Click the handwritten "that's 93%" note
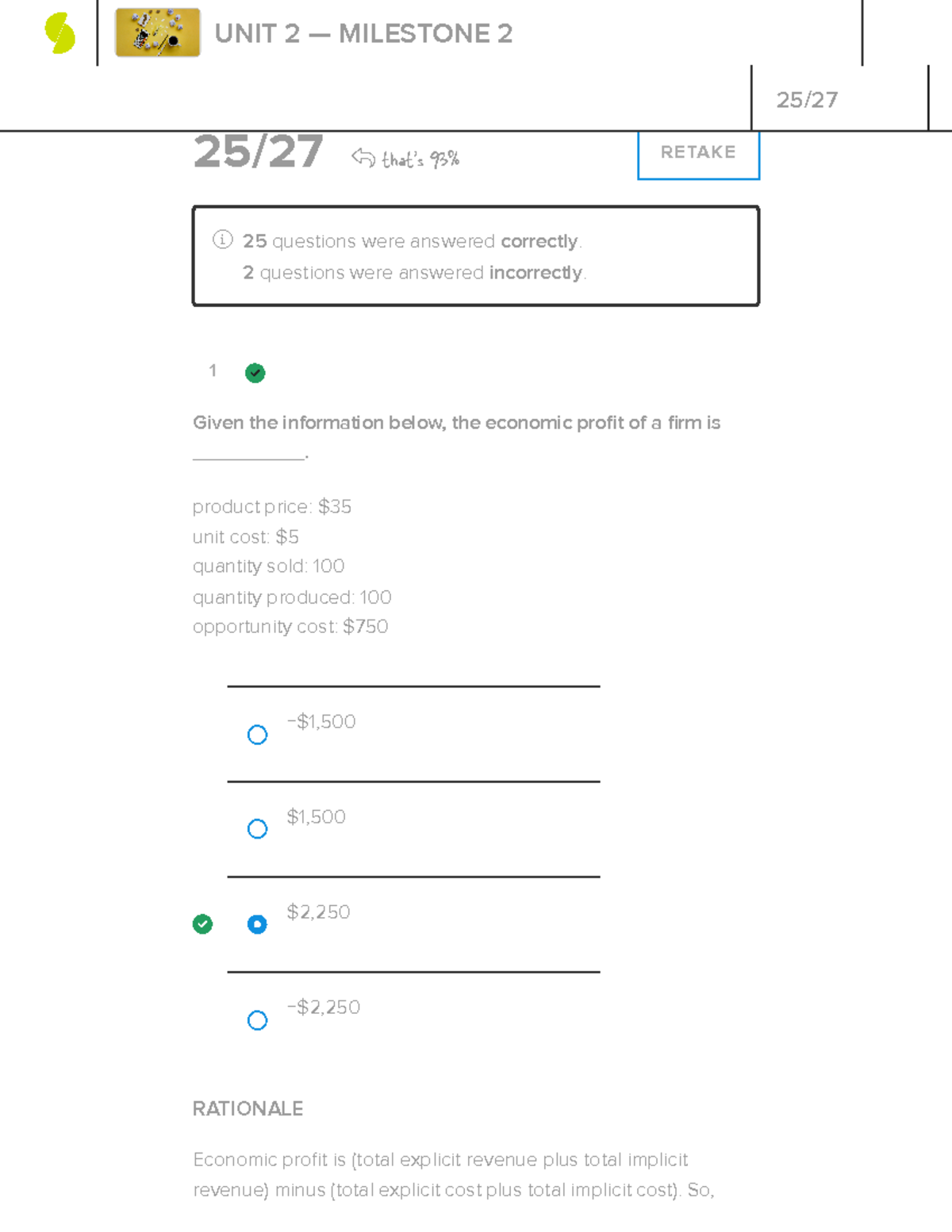Image resolution: width=952 pixels, height=1232 pixels. coord(420,159)
